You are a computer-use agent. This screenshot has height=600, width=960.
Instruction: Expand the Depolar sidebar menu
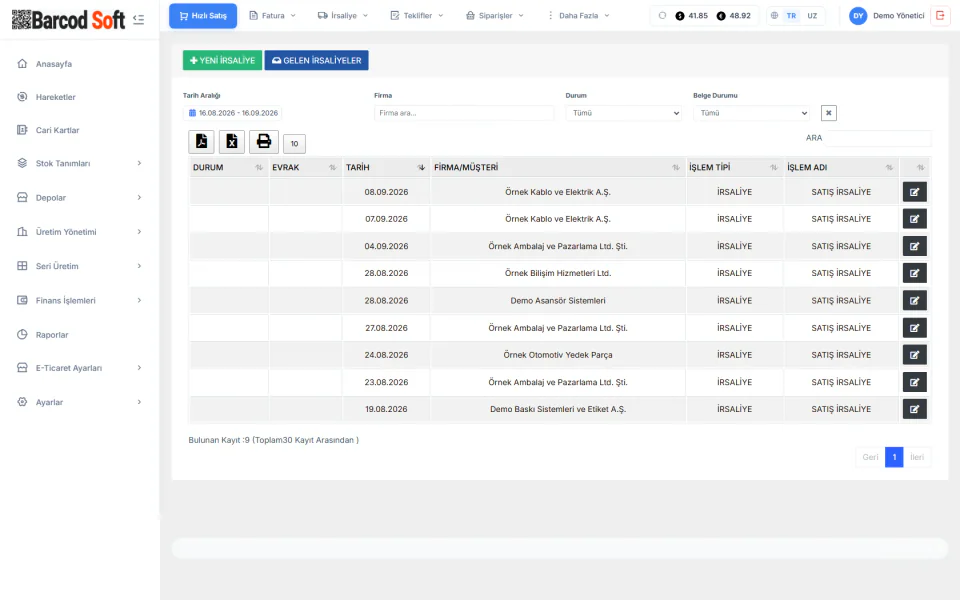pos(80,198)
